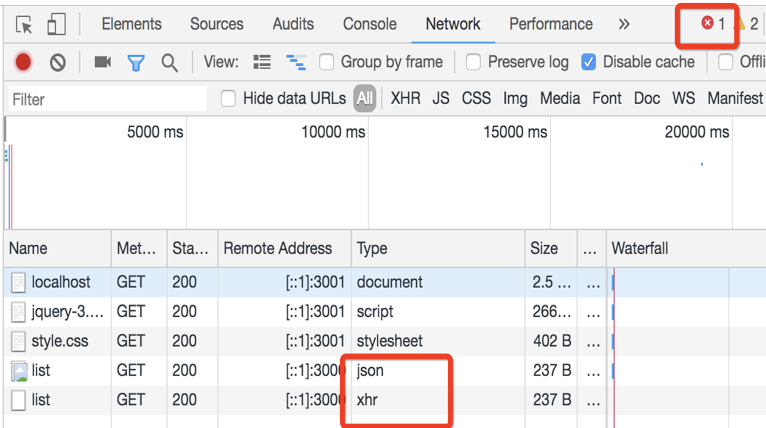Filter requests by CSS type
This screenshot has width=766, height=428.
pyautogui.click(x=476, y=98)
